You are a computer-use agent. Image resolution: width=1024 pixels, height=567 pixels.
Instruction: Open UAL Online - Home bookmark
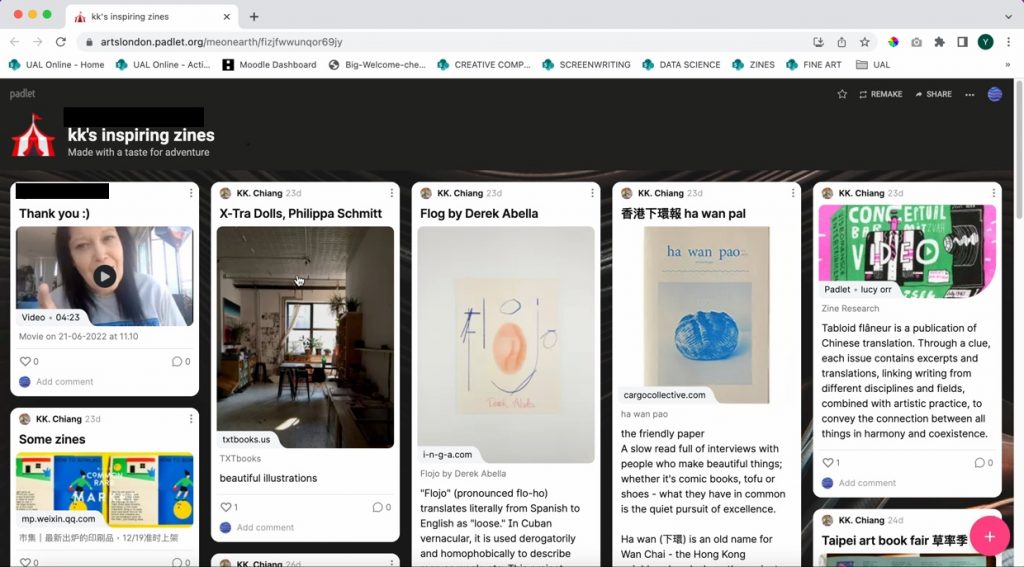[x=57, y=65]
